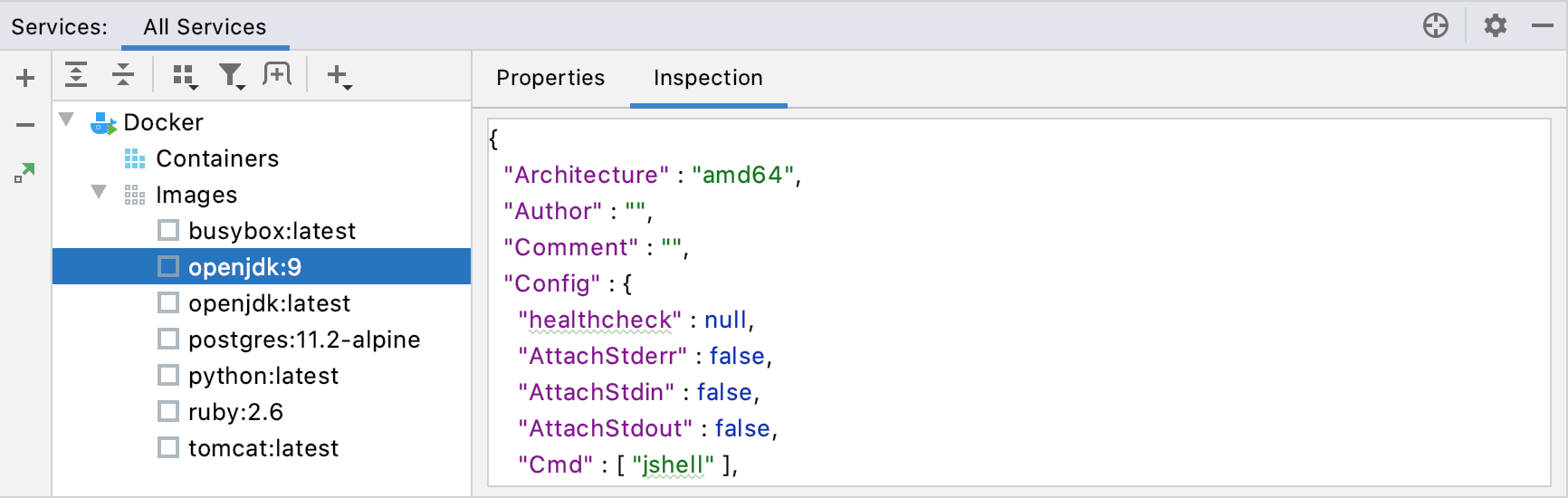The width and height of the screenshot is (1568, 498).
Task: Open the Add Service dropdown in toolbar
Action: 339,77
